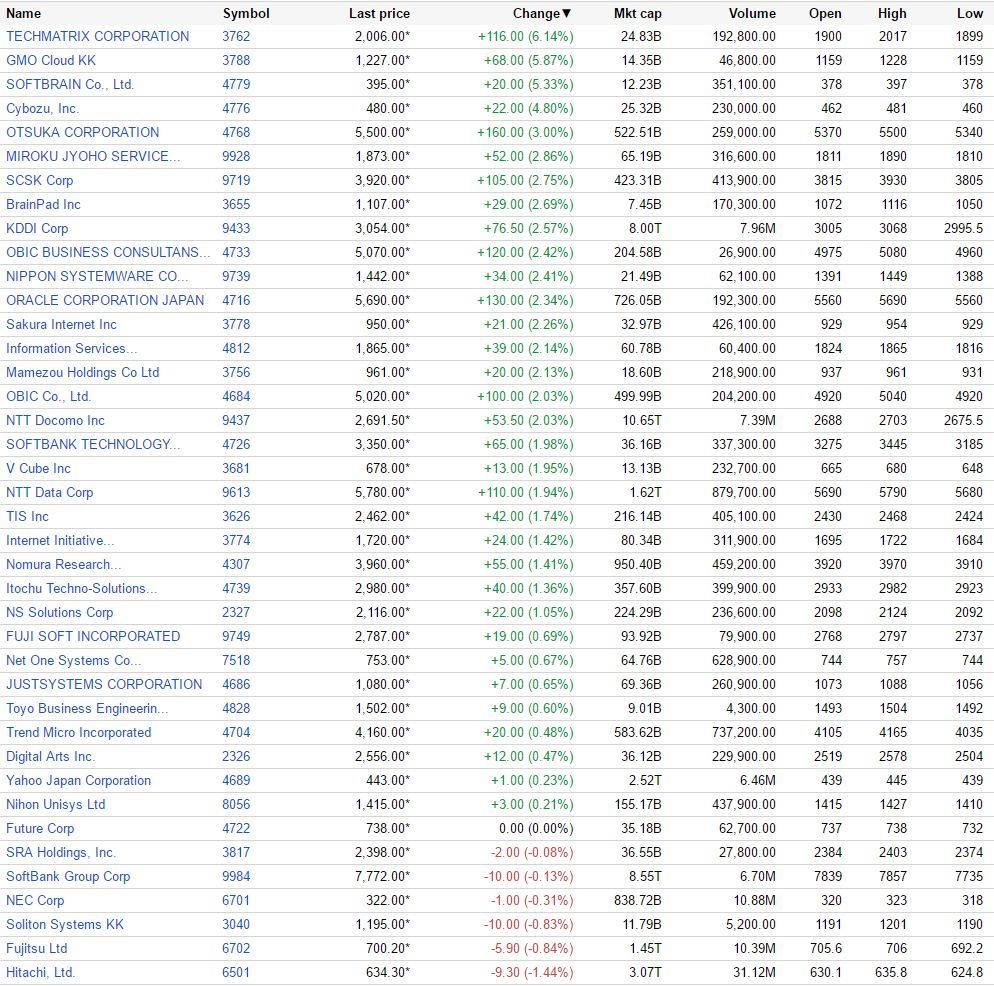Select SoftBank Group market cap 8.55T
This screenshot has width=994, height=986.
pyautogui.click(x=645, y=877)
